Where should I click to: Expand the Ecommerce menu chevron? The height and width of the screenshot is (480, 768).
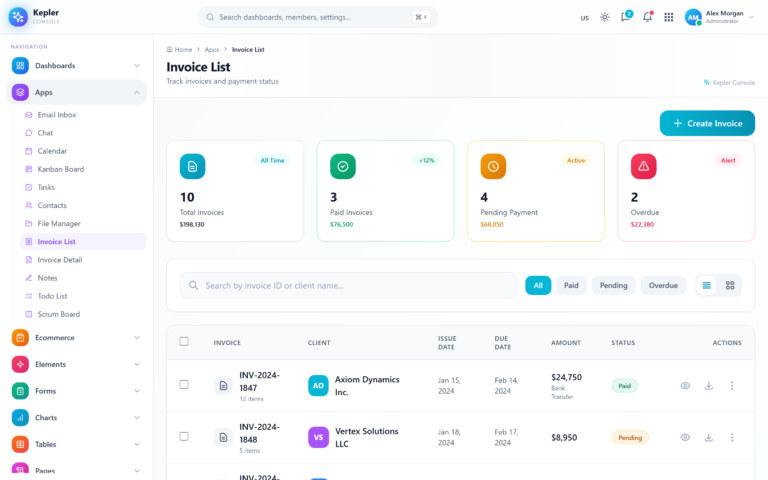point(137,337)
